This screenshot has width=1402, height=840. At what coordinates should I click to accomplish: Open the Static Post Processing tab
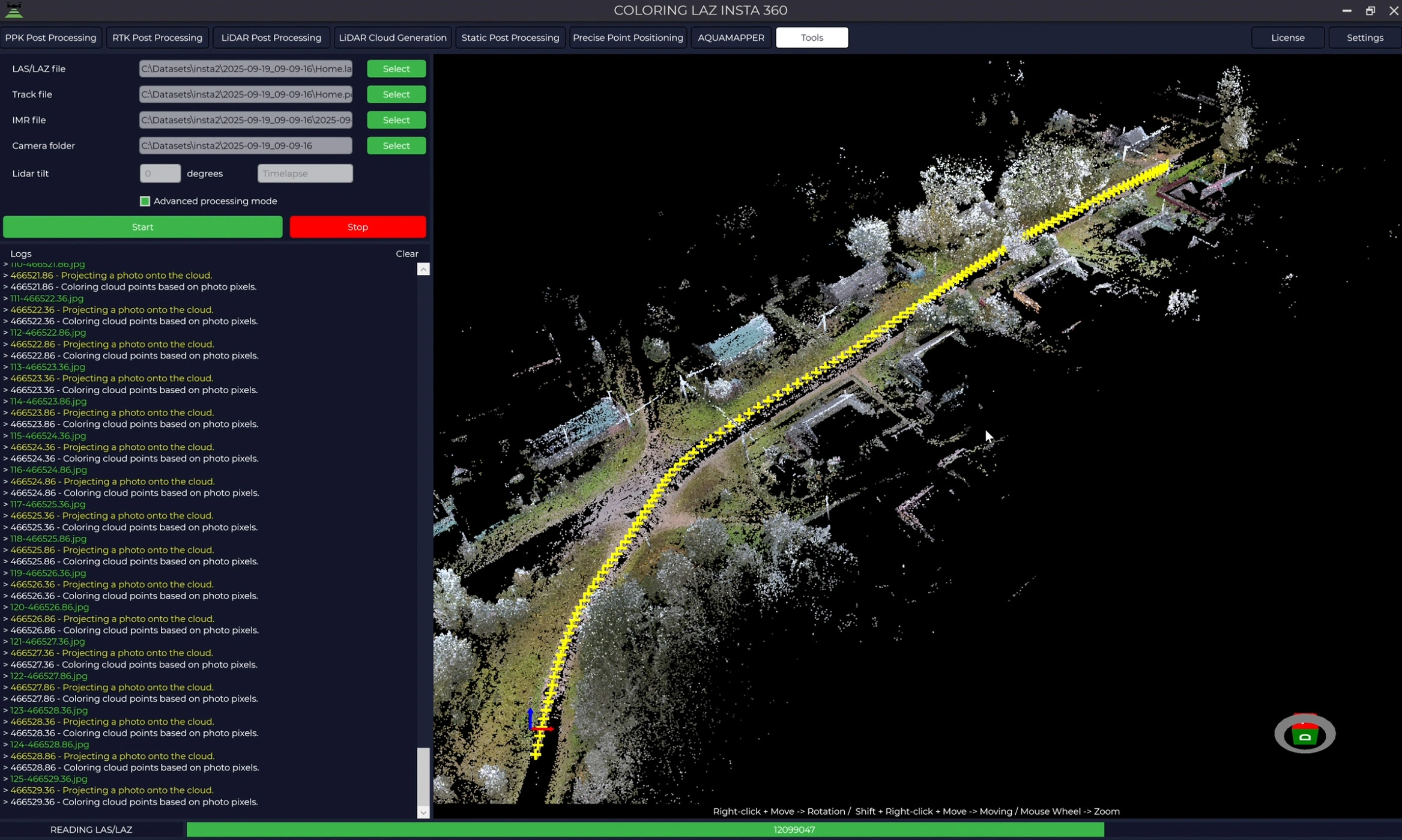coord(510,37)
